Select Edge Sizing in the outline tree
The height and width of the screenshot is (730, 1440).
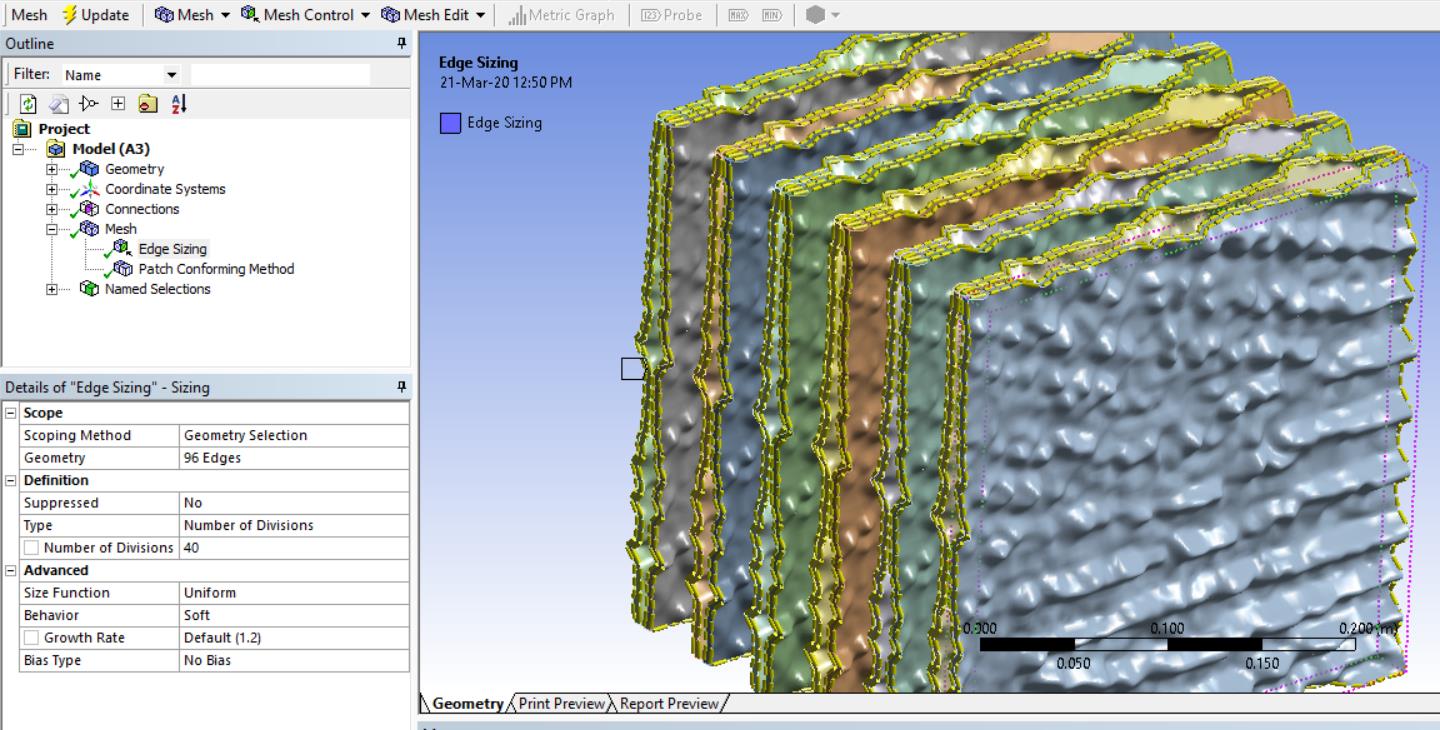tap(172, 248)
